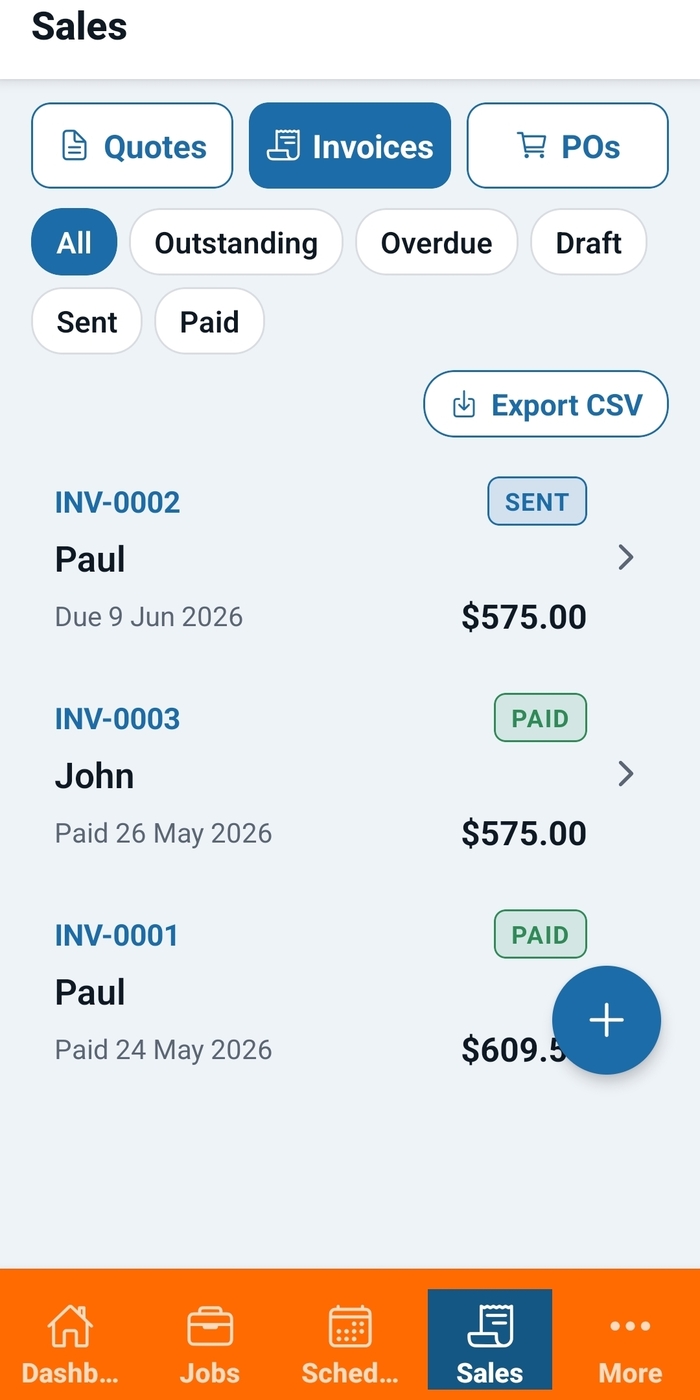Click the shopping cart icon on POs

pyautogui.click(x=531, y=146)
